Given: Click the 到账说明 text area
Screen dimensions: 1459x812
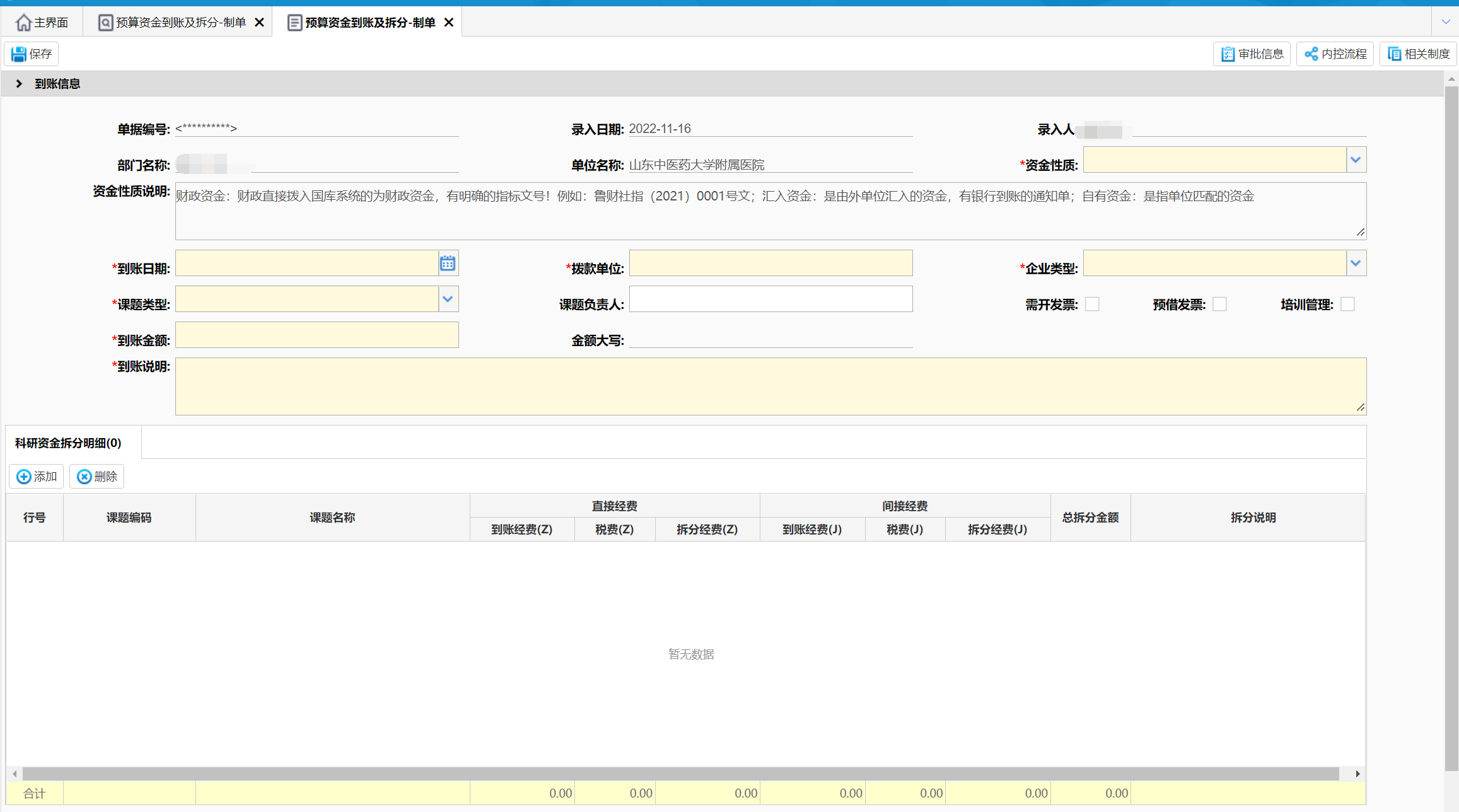Looking at the screenshot, I should pos(770,386).
